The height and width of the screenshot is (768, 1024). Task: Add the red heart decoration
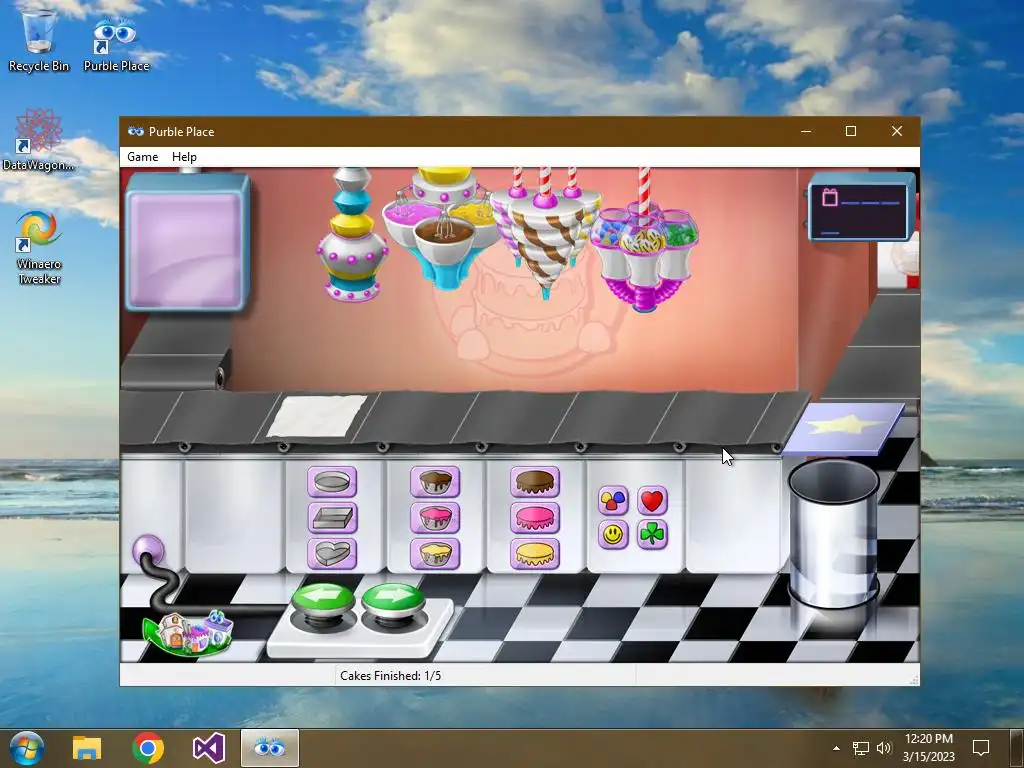tap(652, 501)
